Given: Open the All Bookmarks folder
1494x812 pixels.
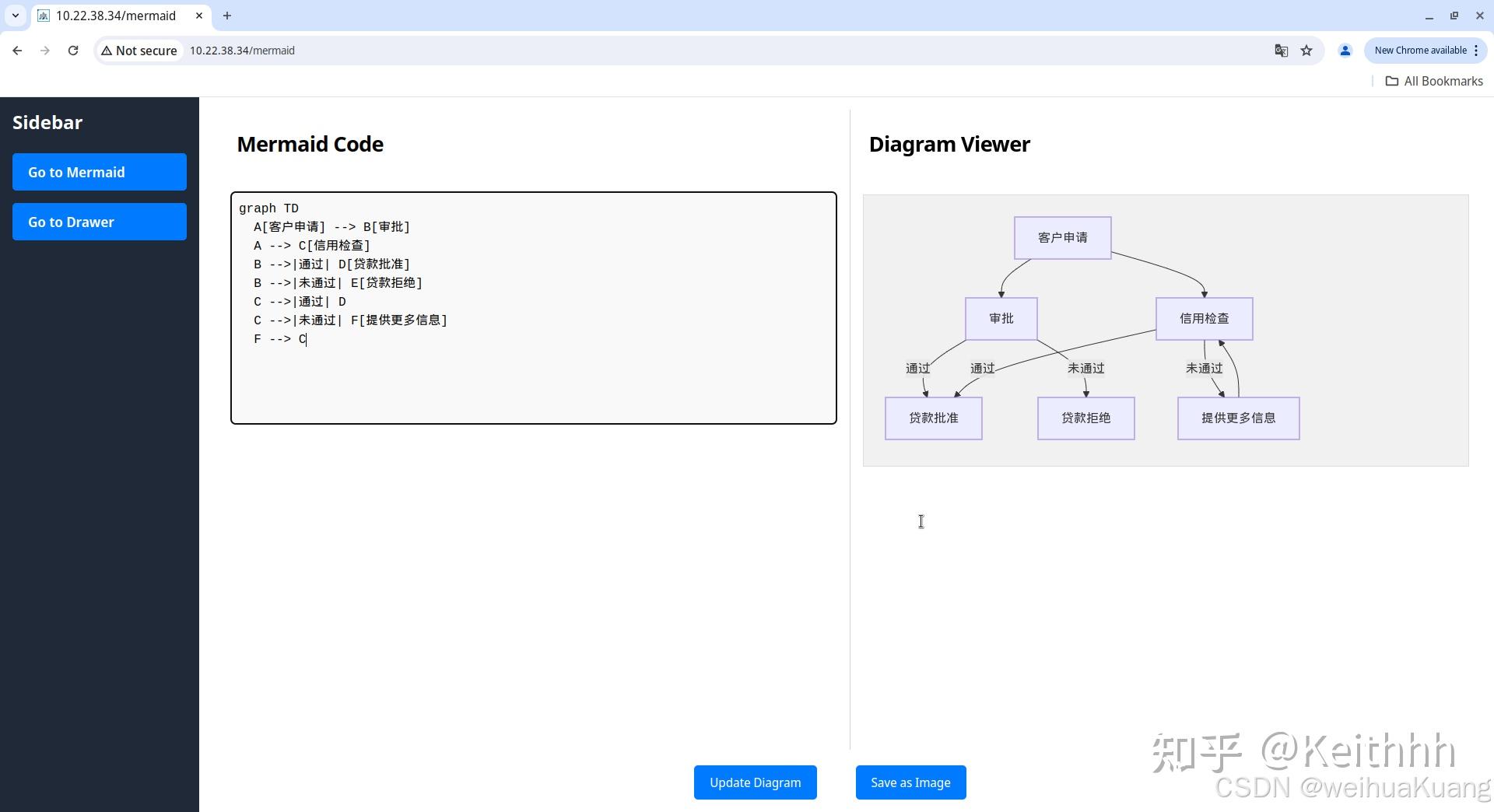Looking at the screenshot, I should click(1434, 81).
